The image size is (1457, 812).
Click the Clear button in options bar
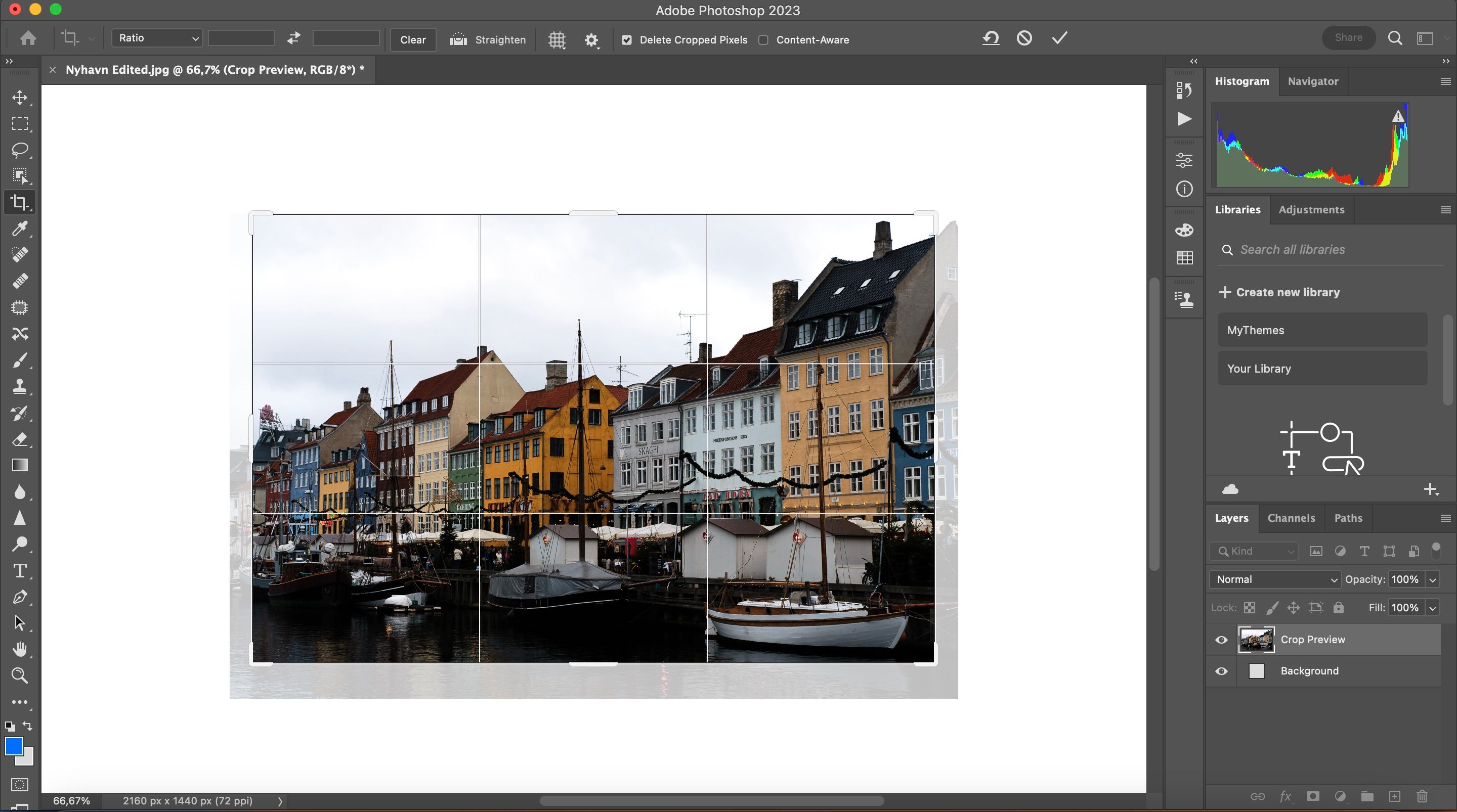[412, 39]
